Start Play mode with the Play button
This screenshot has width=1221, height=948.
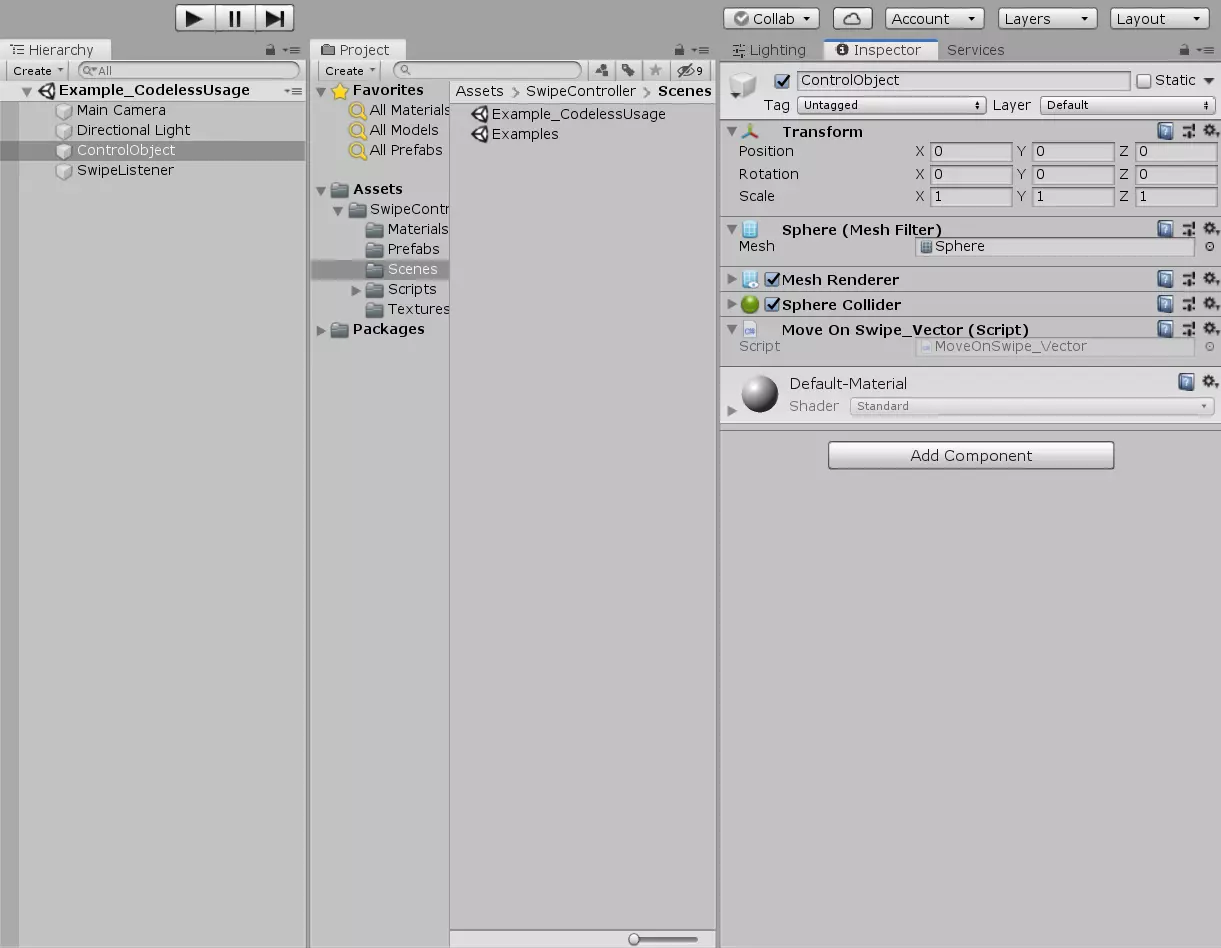pyautogui.click(x=195, y=18)
